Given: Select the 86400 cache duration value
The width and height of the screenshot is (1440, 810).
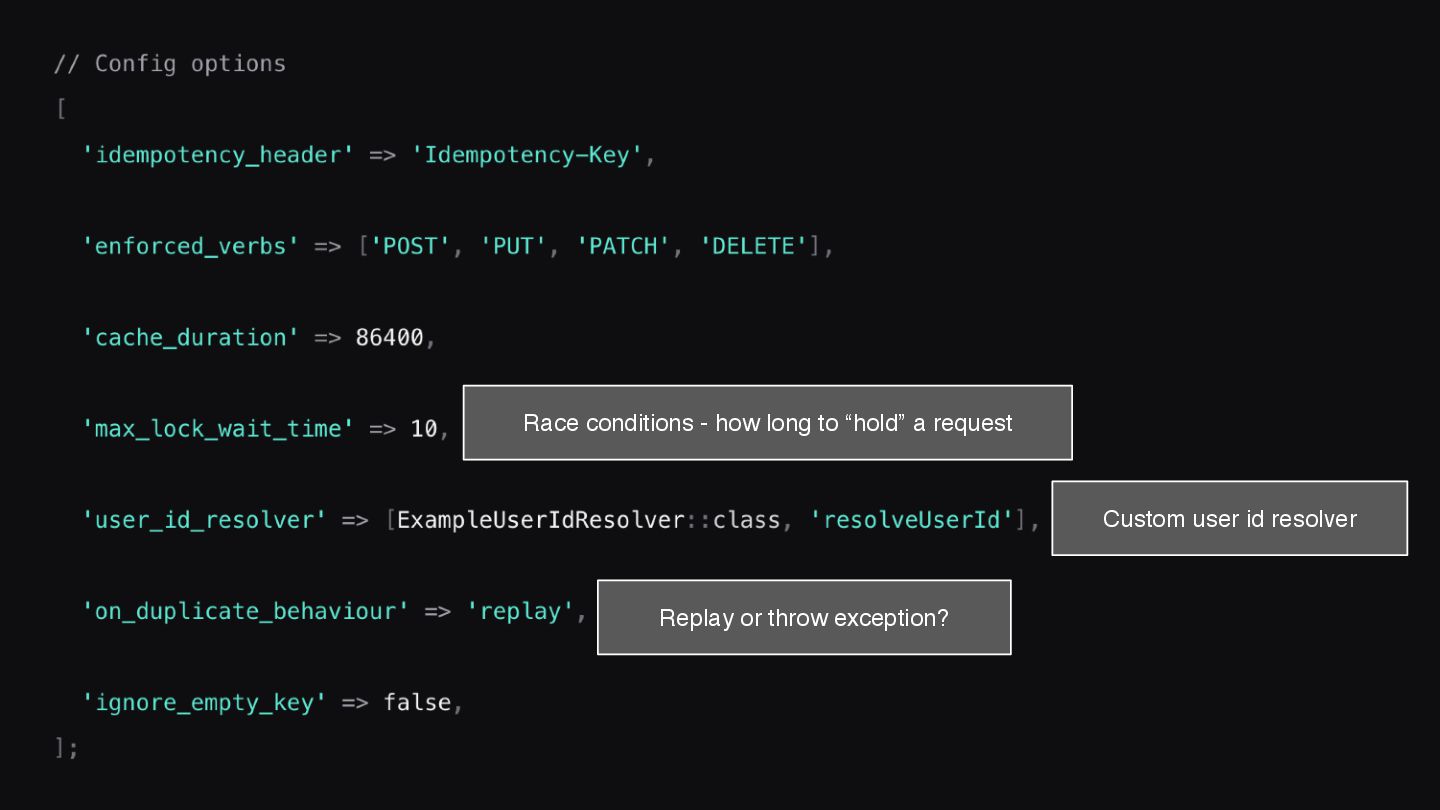Looking at the screenshot, I should [390, 338].
